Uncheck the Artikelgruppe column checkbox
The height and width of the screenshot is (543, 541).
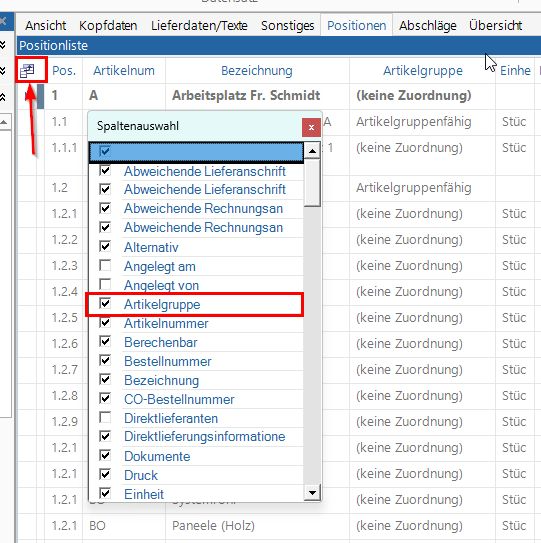pyautogui.click(x=105, y=304)
